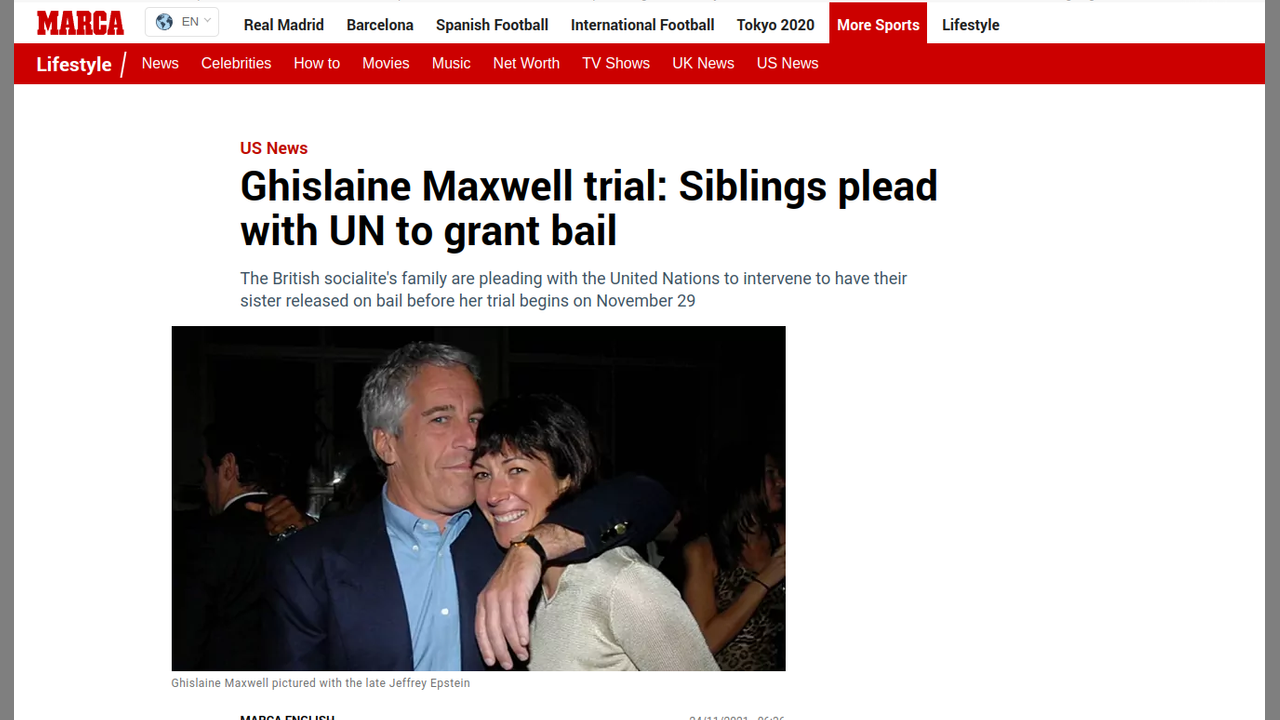Screen dimensions: 1280x720
Task: Click the globe language icon
Action: (x=165, y=22)
